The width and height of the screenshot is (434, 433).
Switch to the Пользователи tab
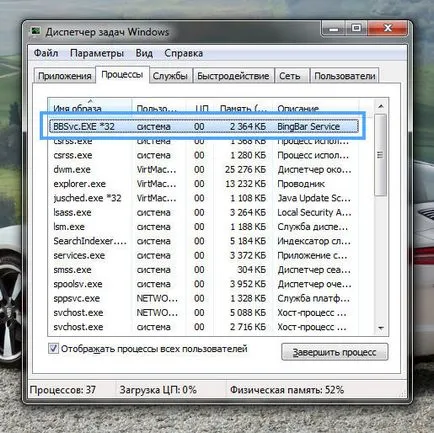345,76
